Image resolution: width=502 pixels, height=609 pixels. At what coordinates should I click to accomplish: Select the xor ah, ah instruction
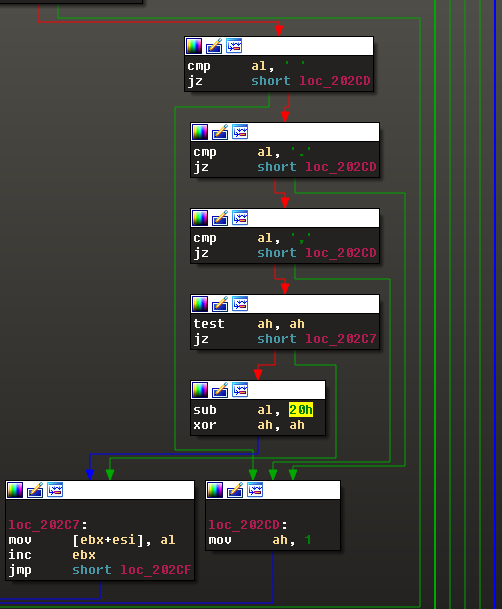pyautogui.click(x=249, y=425)
